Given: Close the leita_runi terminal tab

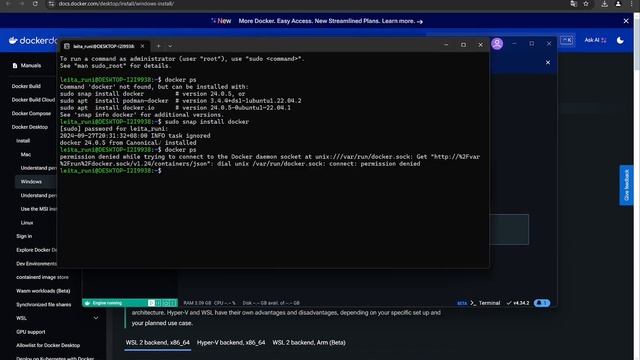Looking at the screenshot, I should (142, 46).
